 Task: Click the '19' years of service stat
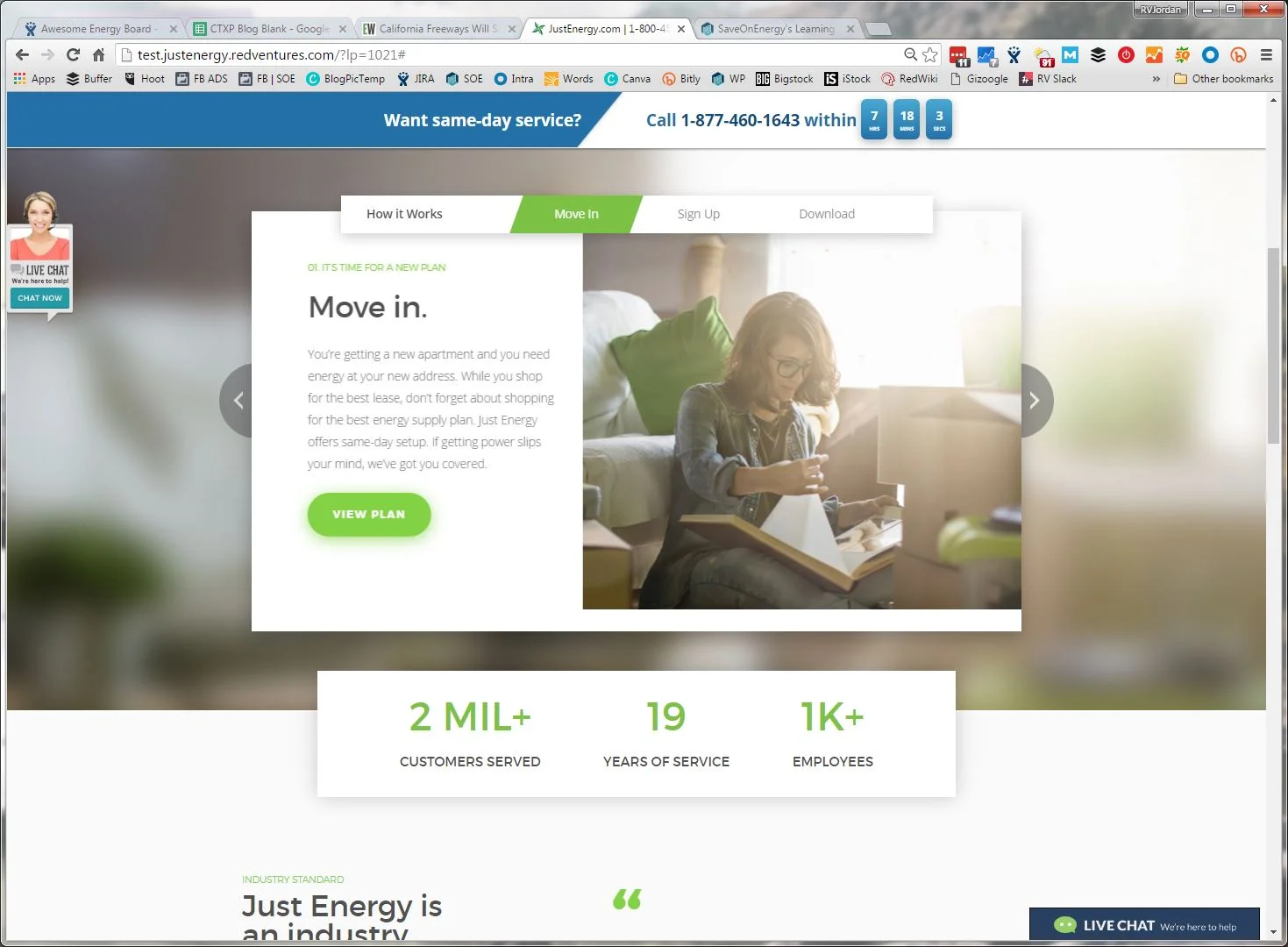click(x=666, y=717)
